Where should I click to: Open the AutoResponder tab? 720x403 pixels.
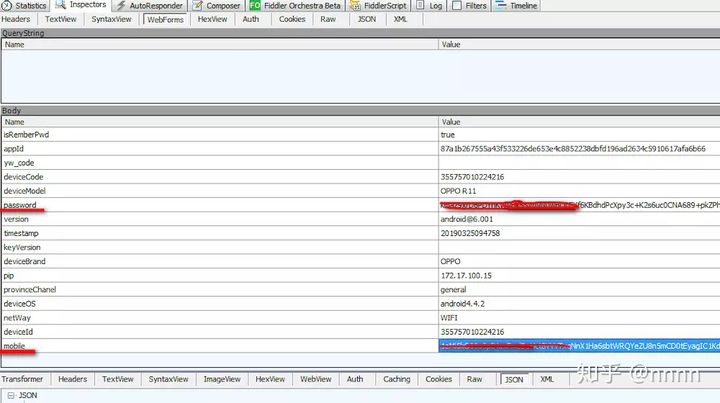pyautogui.click(x=150, y=6)
